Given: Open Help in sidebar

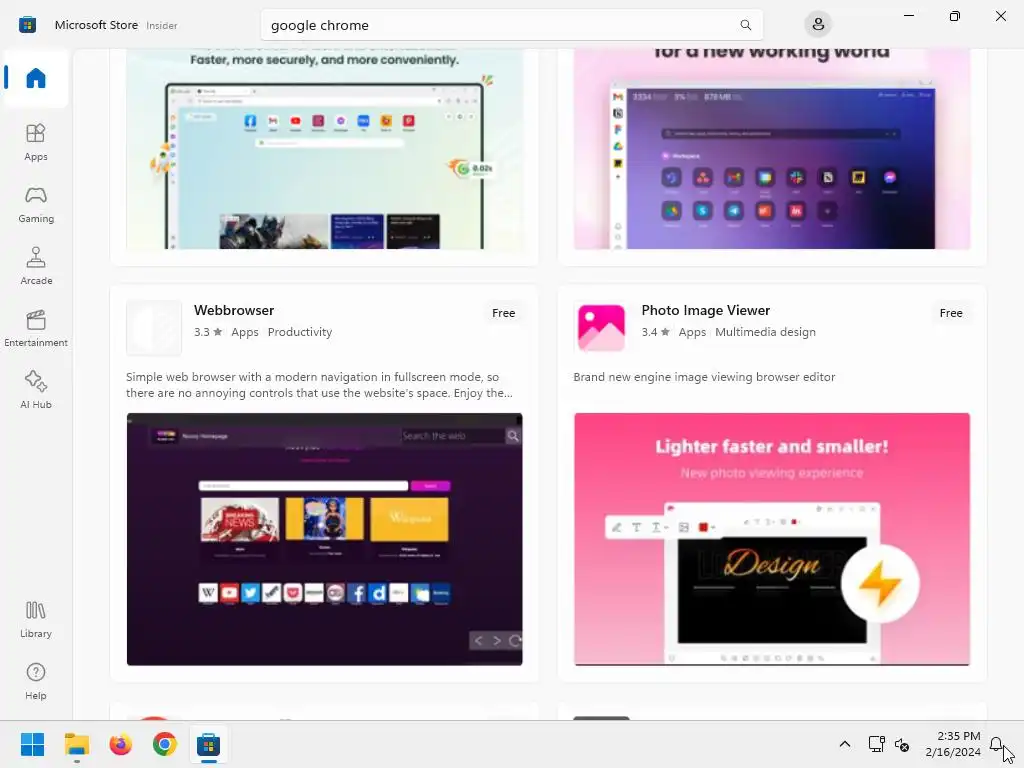Looking at the screenshot, I should click(36, 681).
